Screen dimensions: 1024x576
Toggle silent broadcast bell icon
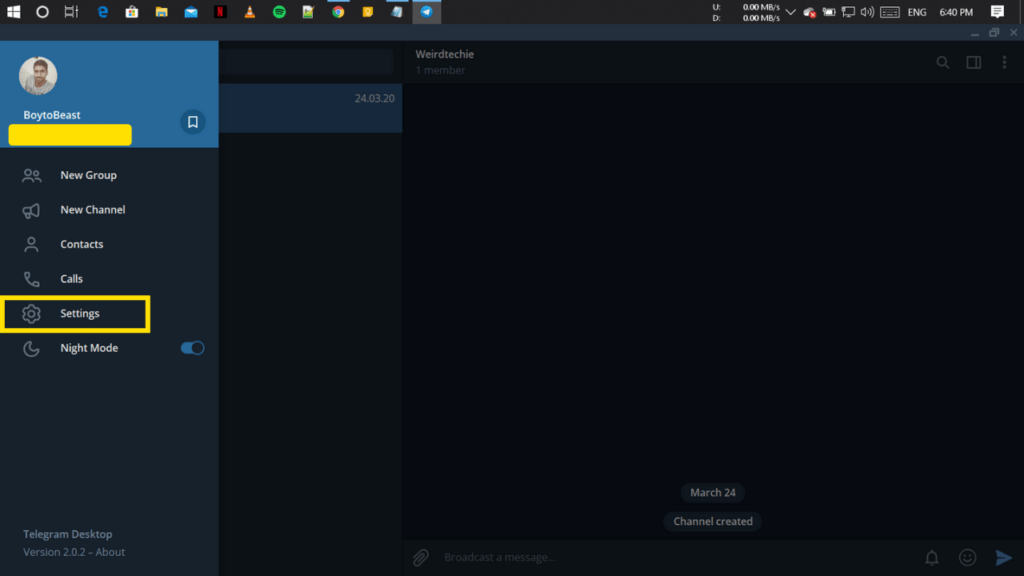coord(932,557)
